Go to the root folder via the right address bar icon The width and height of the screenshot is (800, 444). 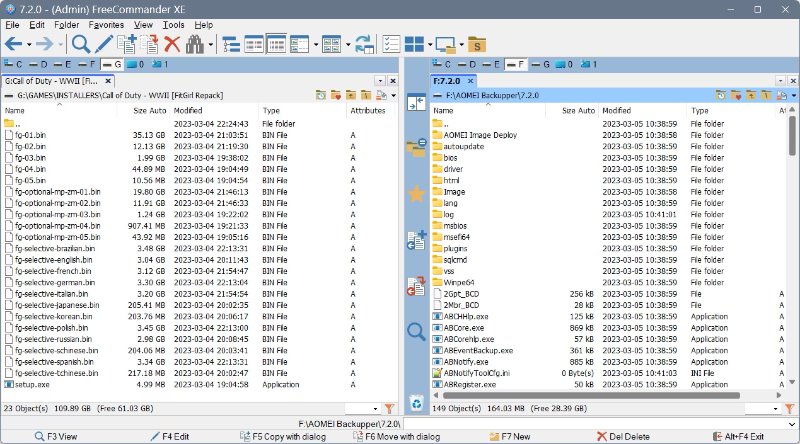pos(766,95)
